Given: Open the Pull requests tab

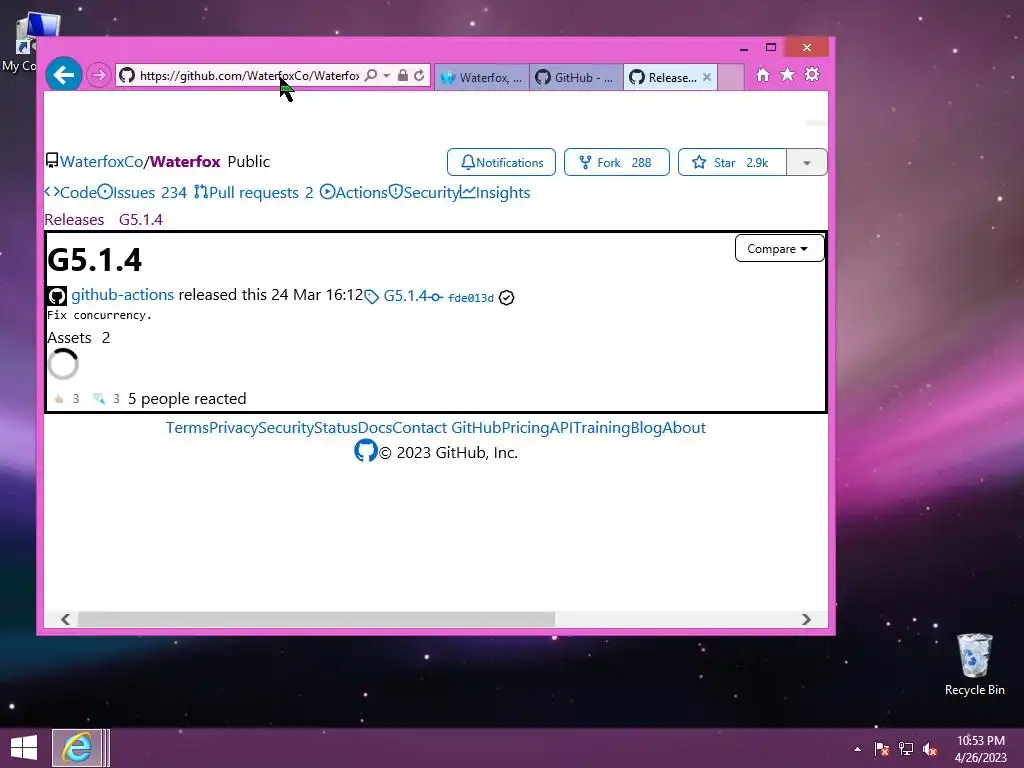Looking at the screenshot, I should pyautogui.click(x=253, y=193).
